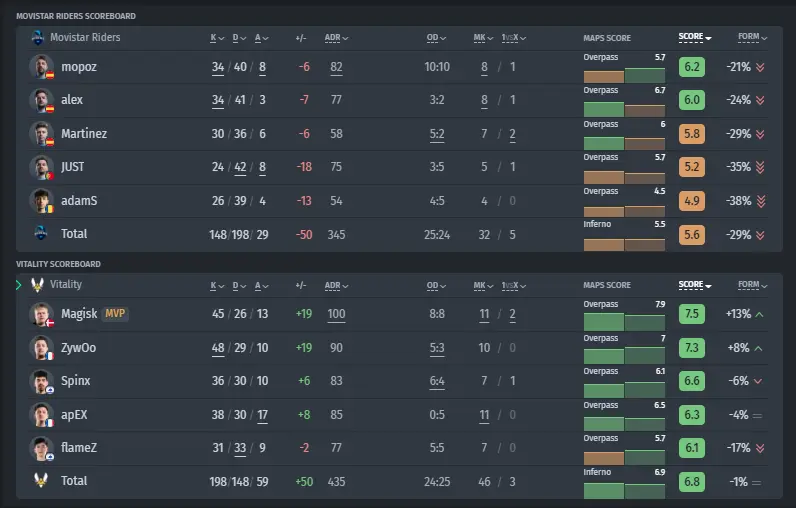Screen dimensions: 796x508
Task: Click the Movistar Riders logo in header
Action: (38, 38)
